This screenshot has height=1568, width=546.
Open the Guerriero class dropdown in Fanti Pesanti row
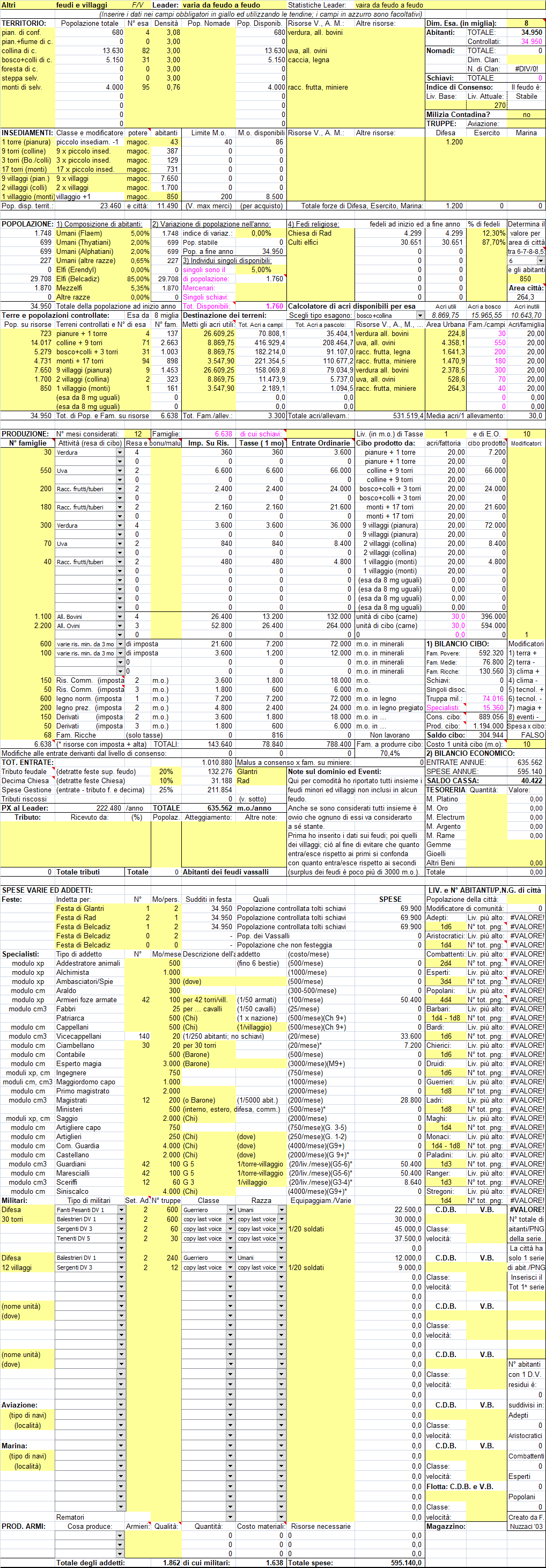231,1210
